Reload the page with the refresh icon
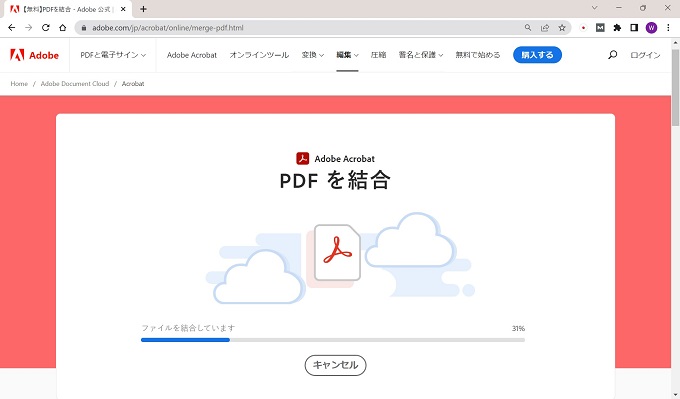Image resolution: width=680 pixels, height=399 pixels. (x=46, y=28)
